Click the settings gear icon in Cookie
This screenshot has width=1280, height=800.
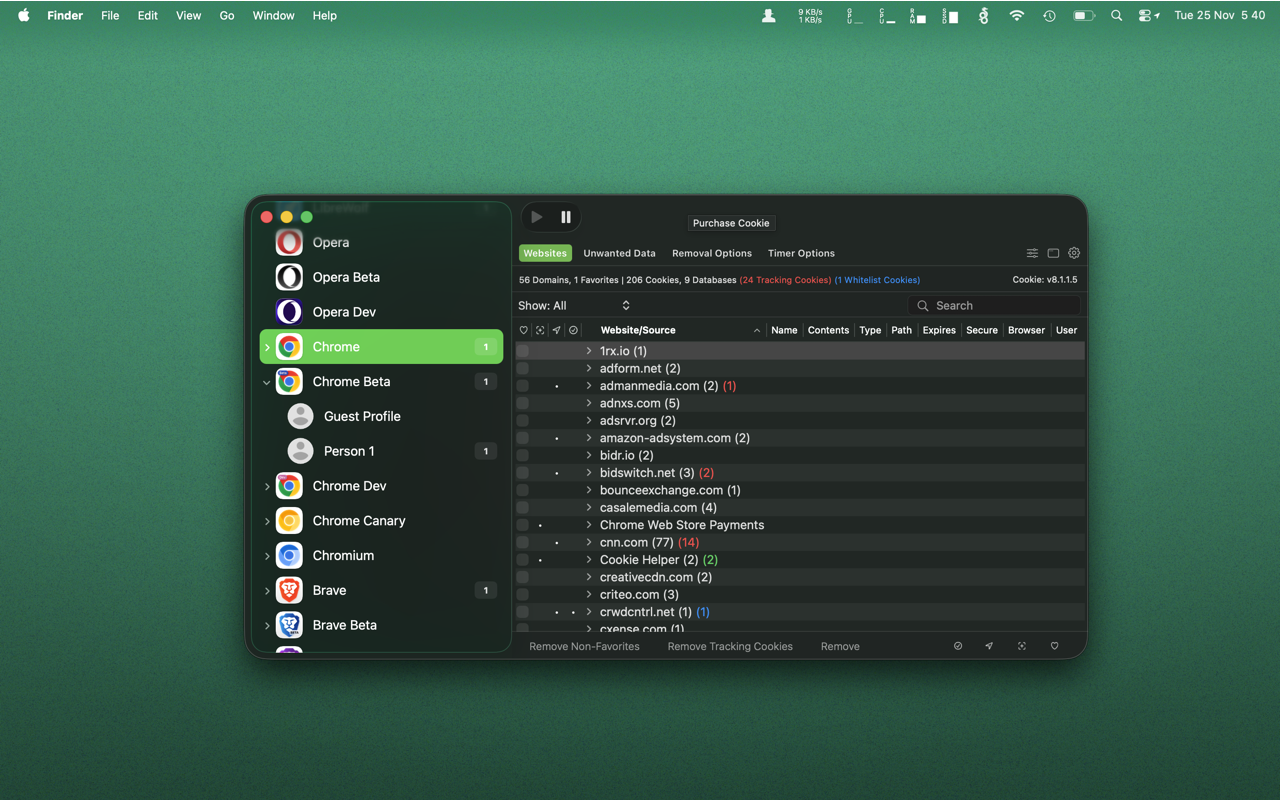click(1074, 253)
